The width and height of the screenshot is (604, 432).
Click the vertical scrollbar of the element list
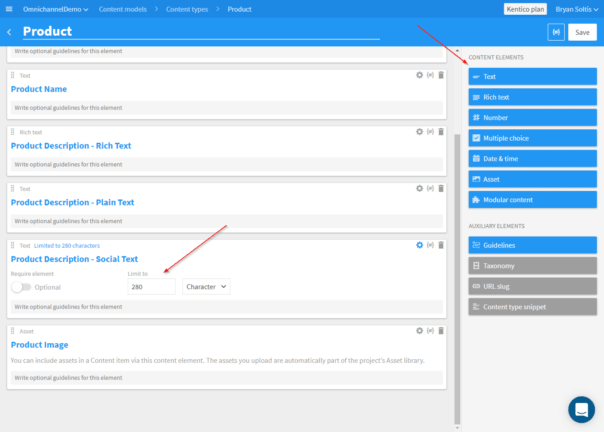point(457,279)
